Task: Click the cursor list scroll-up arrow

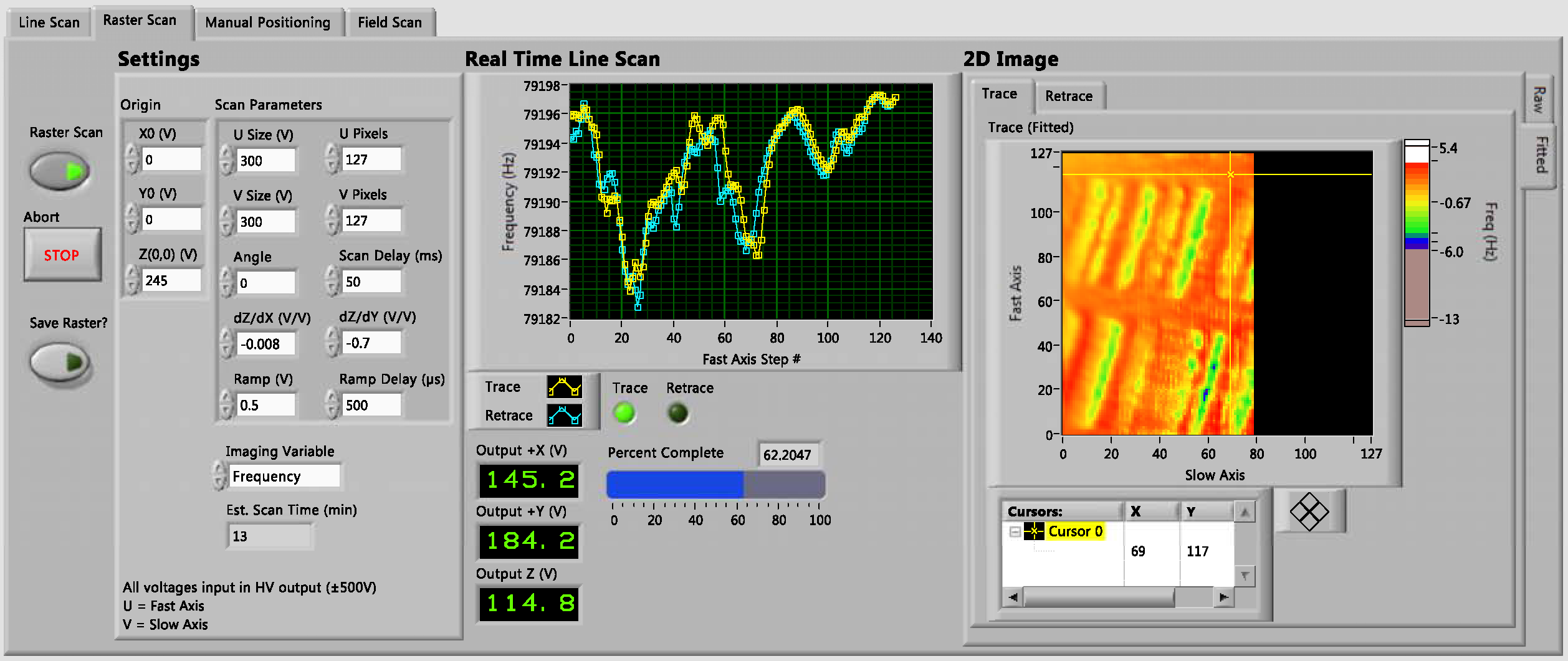Action: pos(1245,513)
